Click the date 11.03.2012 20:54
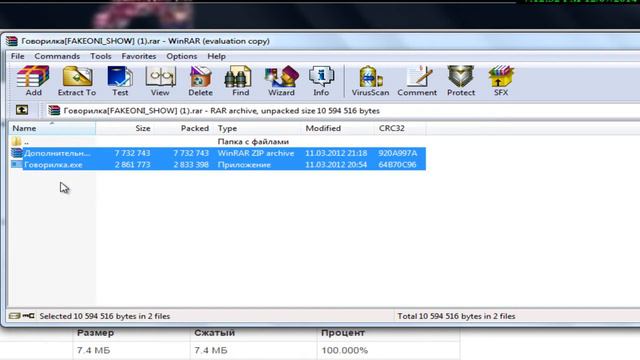640x360 pixels. click(x=336, y=164)
